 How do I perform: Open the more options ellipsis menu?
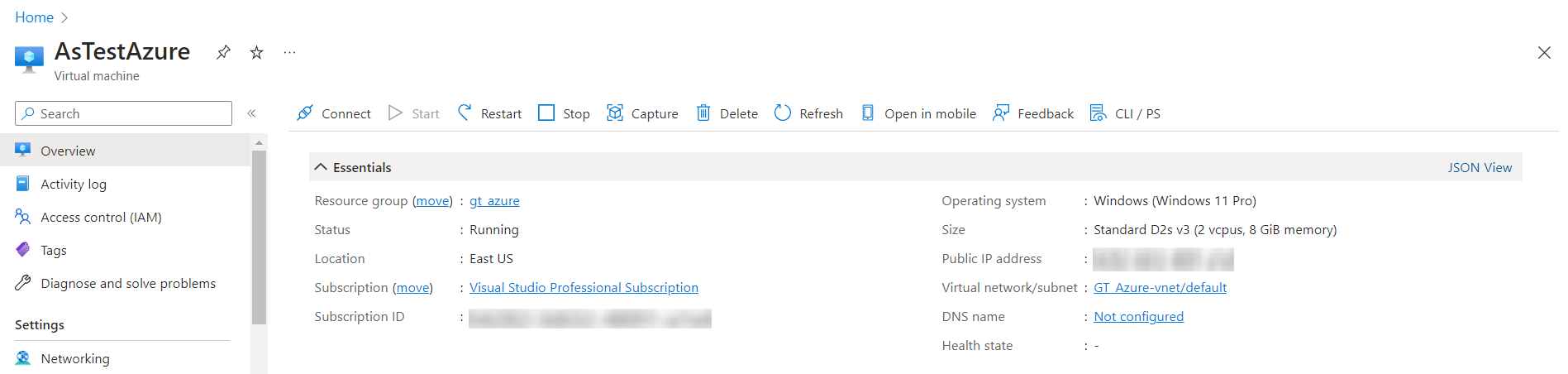pos(289,53)
